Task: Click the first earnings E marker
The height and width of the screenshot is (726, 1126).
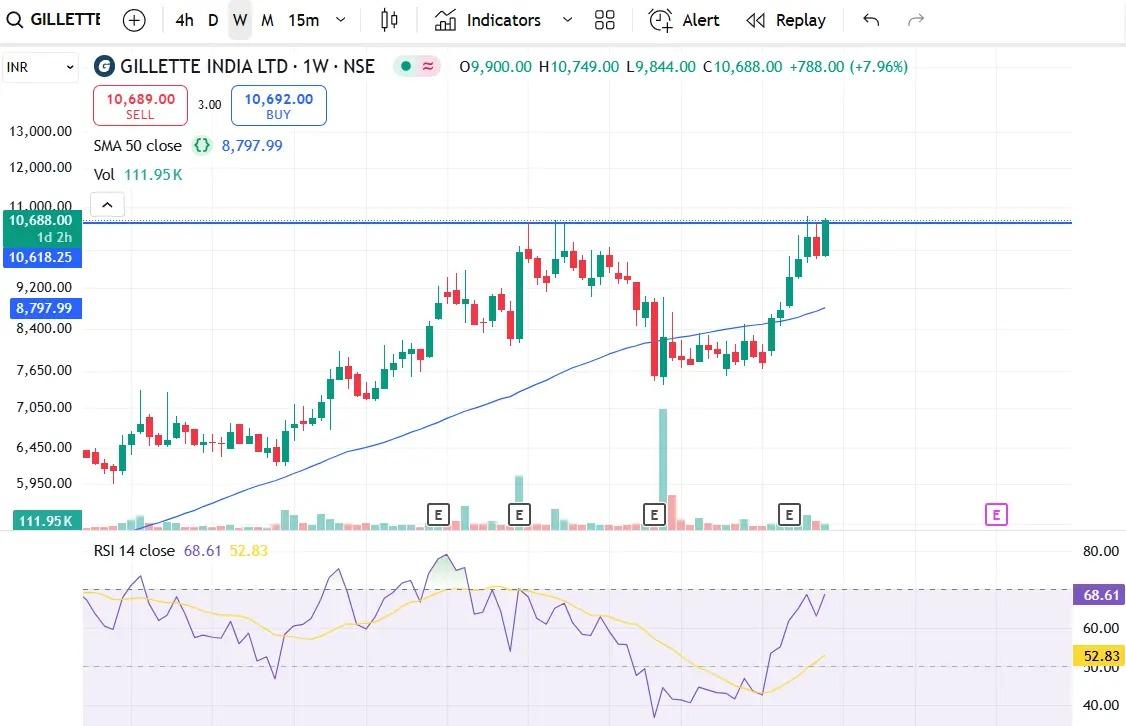Action: 438,514
